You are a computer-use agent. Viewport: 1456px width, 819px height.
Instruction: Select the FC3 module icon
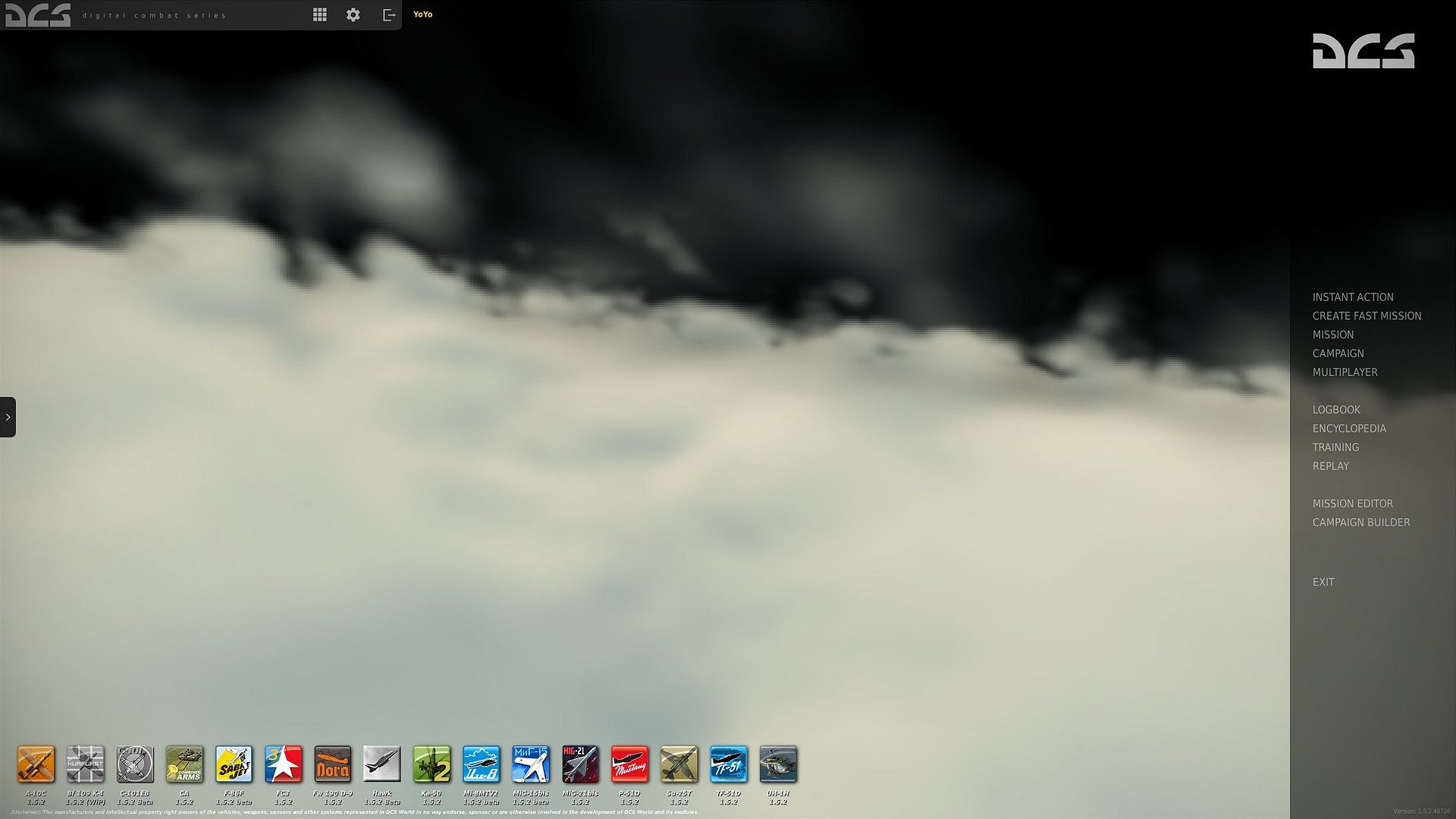(283, 764)
